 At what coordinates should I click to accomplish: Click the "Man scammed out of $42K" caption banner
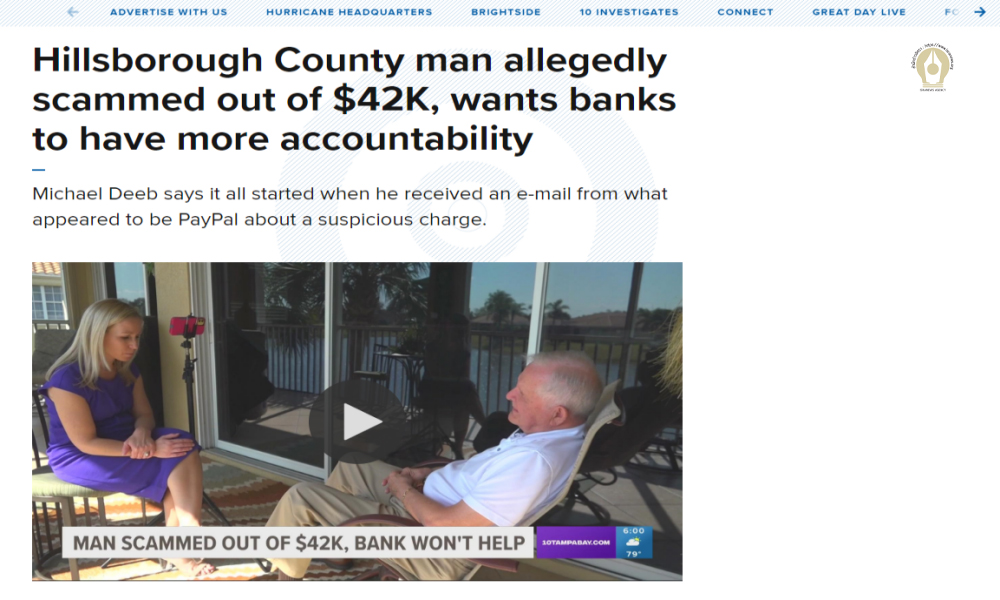pos(298,543)
